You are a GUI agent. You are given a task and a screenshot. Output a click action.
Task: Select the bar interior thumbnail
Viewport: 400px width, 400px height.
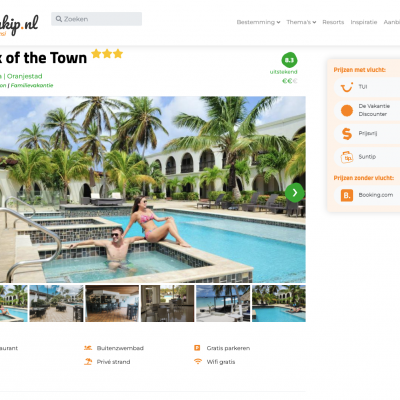click(x=112, y=303)
